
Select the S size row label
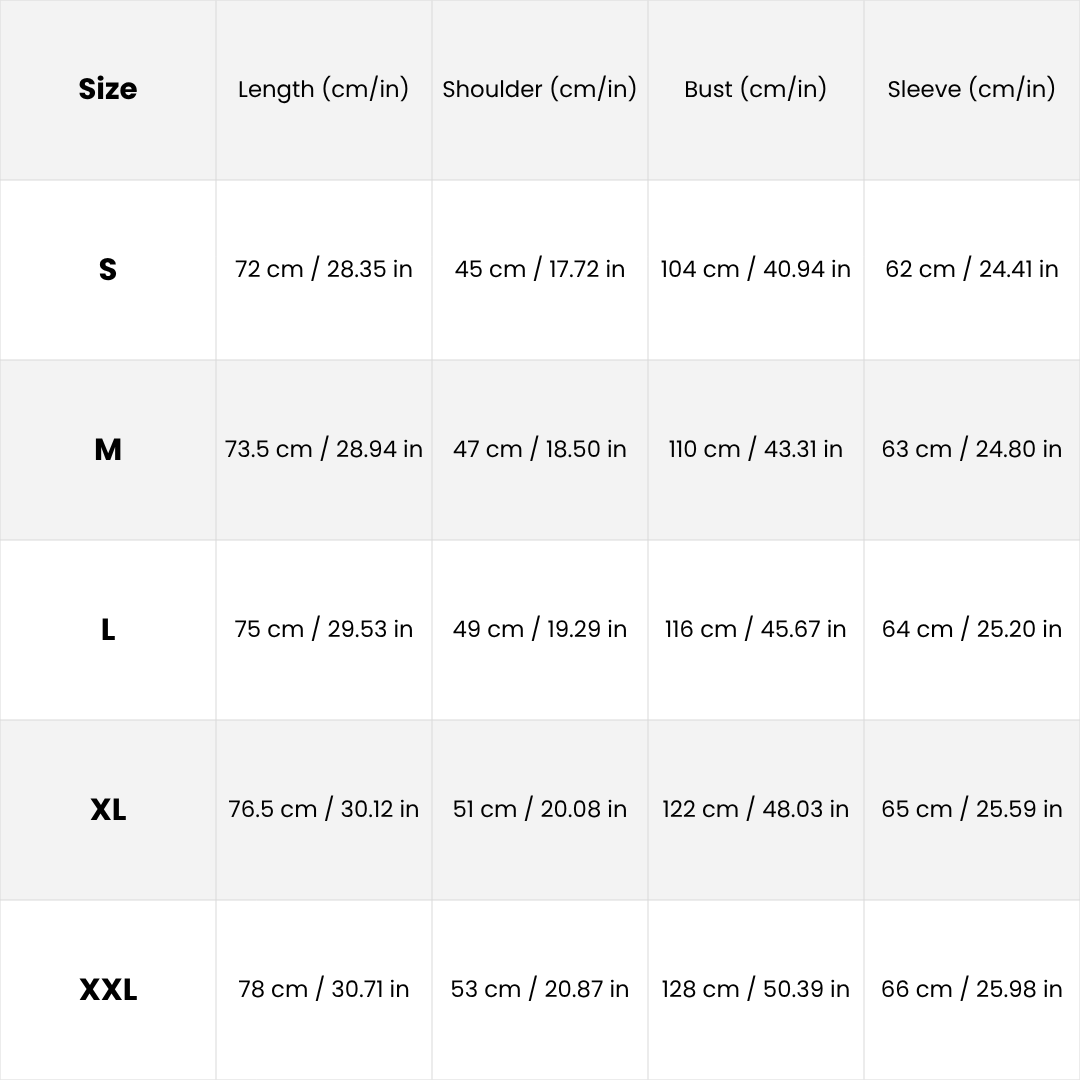108,269
